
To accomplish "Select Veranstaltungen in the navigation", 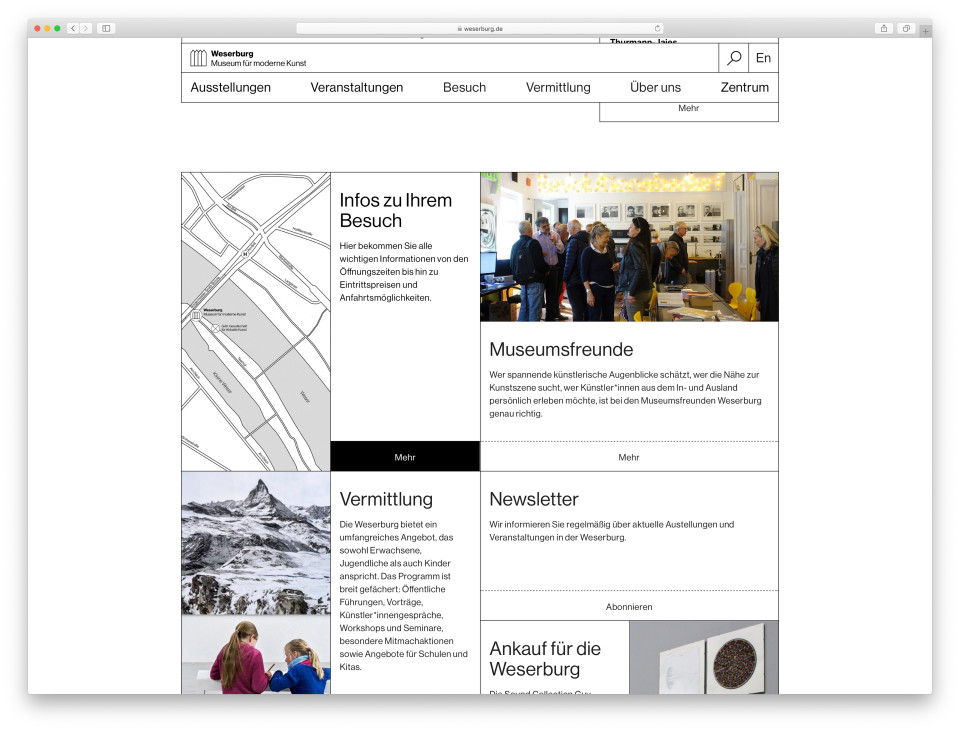I will [x=356, y=88].
